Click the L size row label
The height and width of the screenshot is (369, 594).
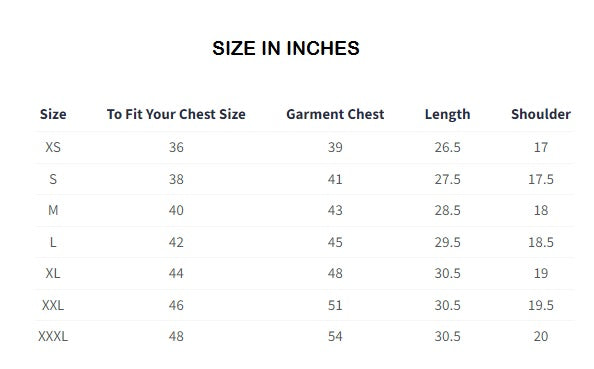(x=53, y=242)
